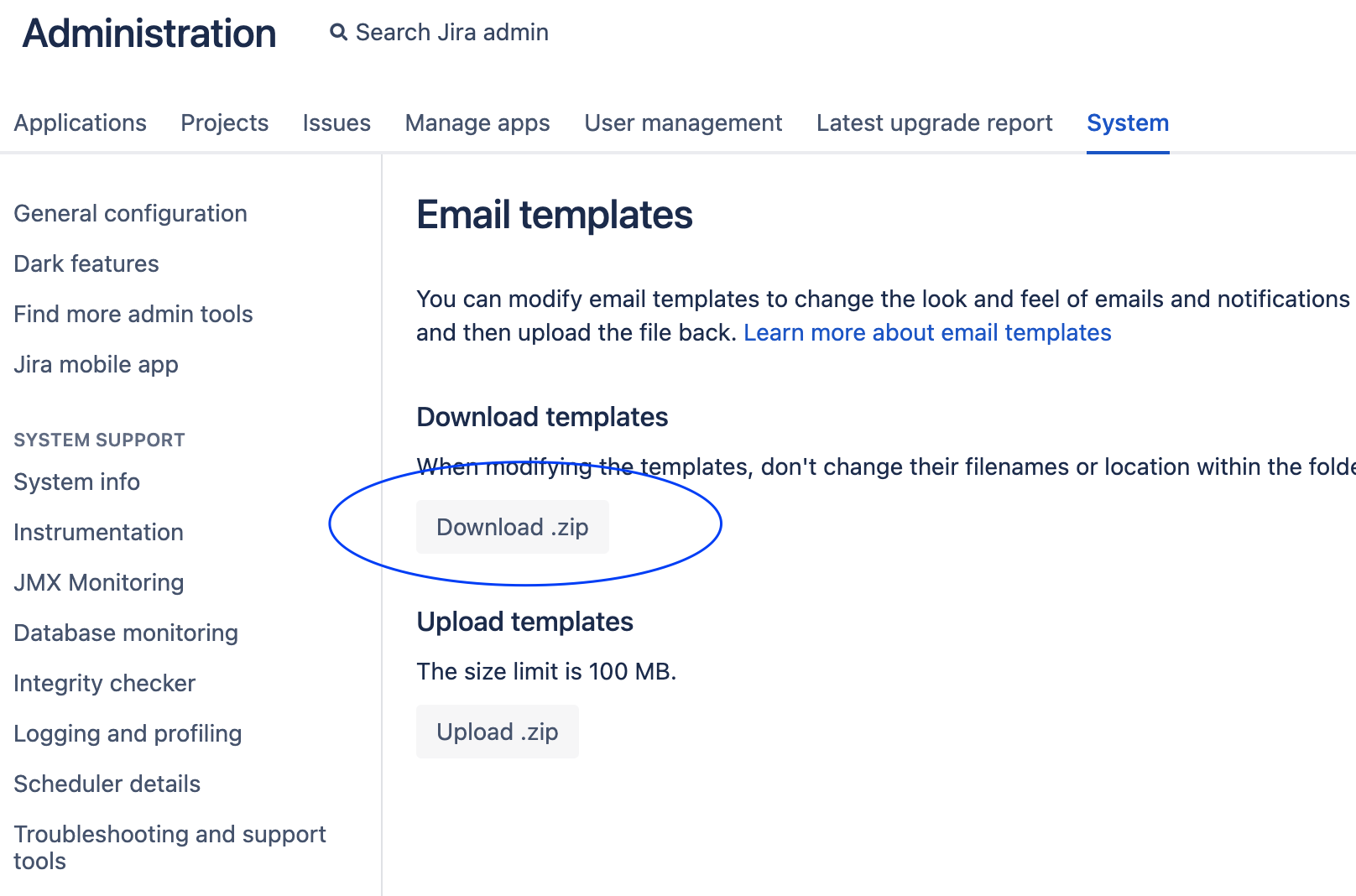
Task: View Scheduler details
Action: click(x=107, y=784)
